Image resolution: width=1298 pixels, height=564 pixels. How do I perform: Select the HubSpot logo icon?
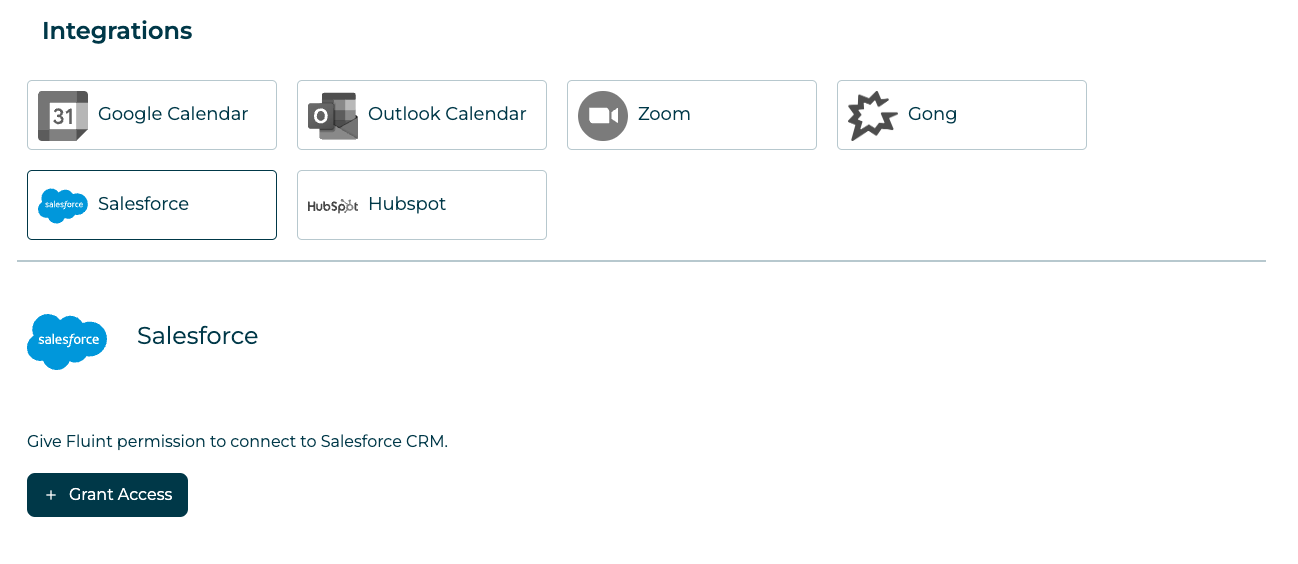pyautogui.click(x=333, y=206)
